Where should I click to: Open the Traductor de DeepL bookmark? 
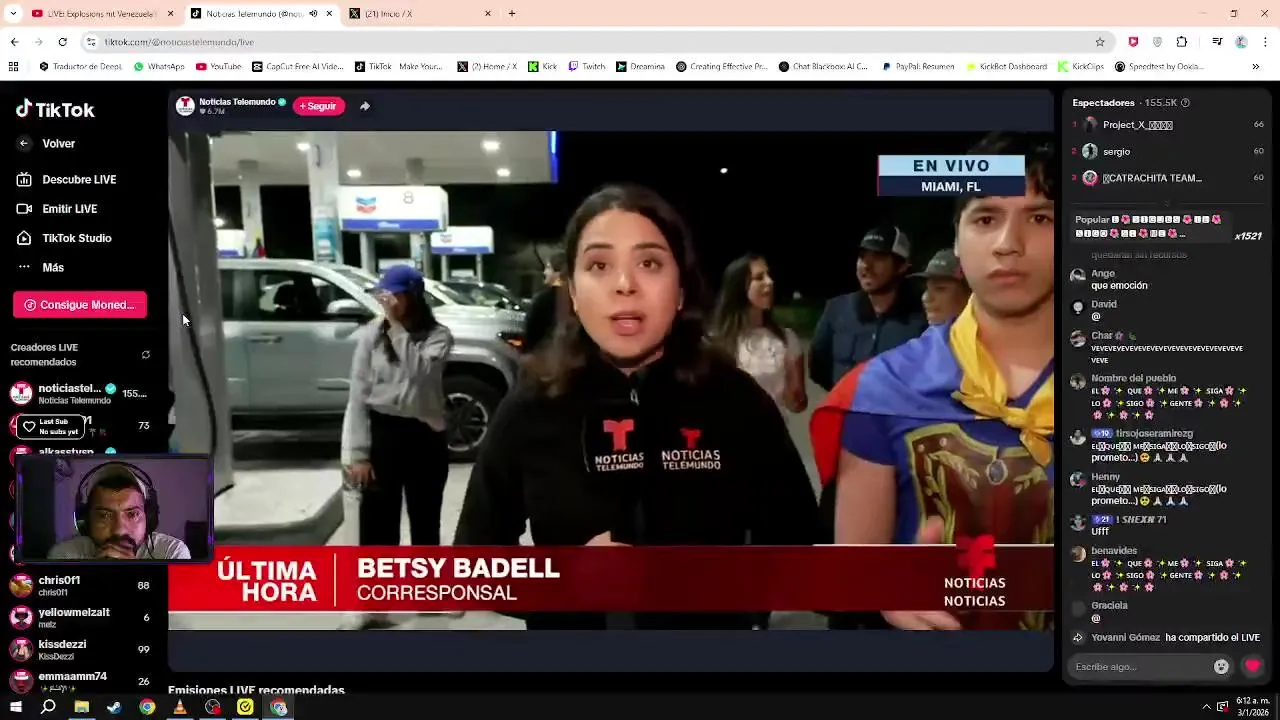[x=80, y=67]
